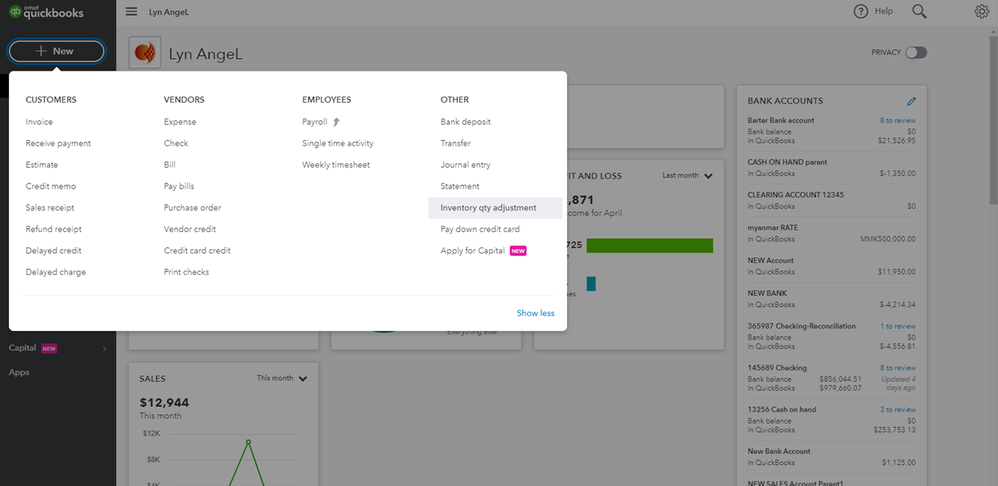Select the CLEARING ACCOUNT 12345 row
998x486 pixels.
[x=831, y=200]
